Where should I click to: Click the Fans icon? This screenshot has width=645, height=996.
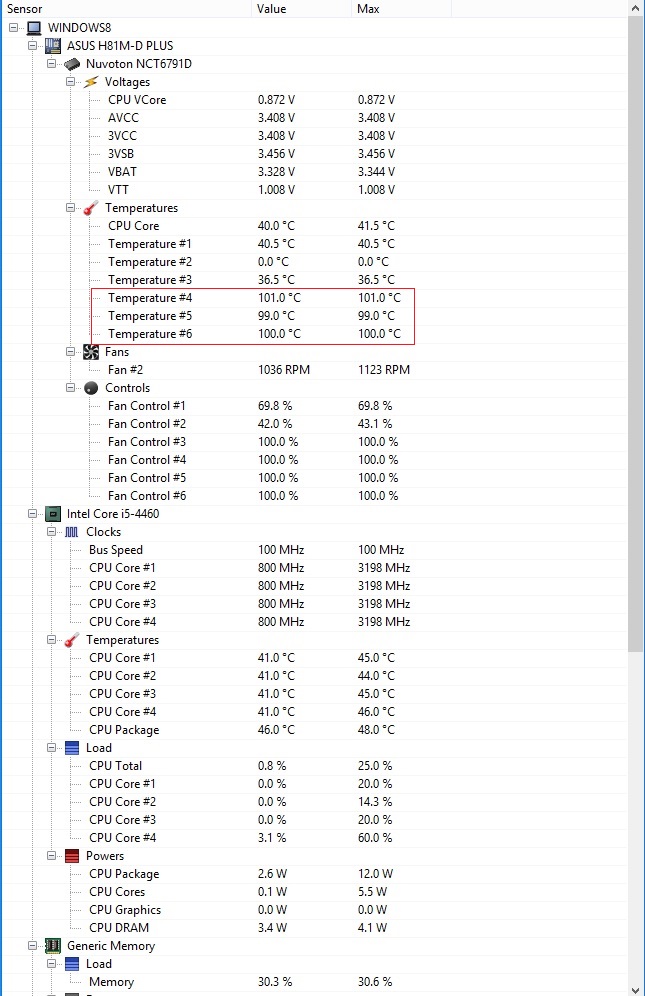pos(92,352)
